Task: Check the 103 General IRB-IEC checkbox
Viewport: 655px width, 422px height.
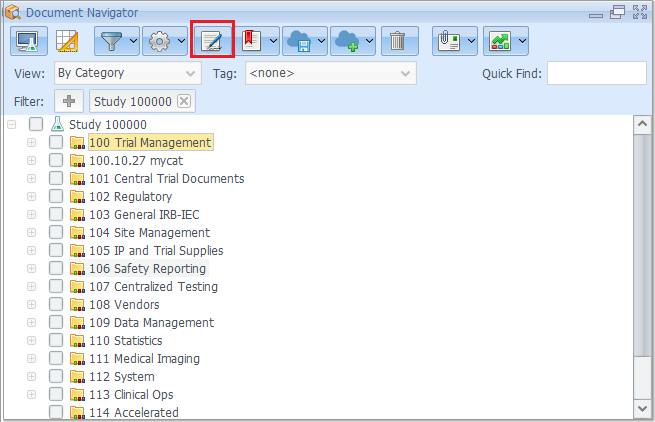Action: [56, 214]
